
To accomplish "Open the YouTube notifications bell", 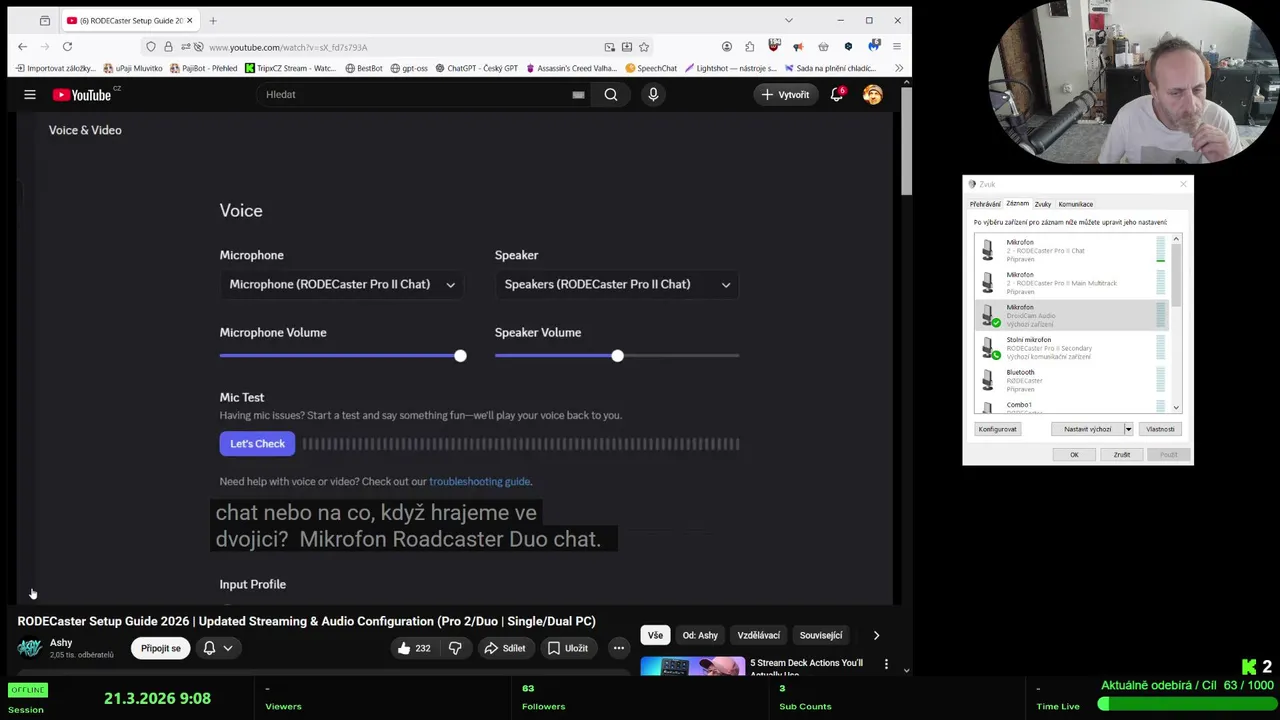I will (837, 94).
